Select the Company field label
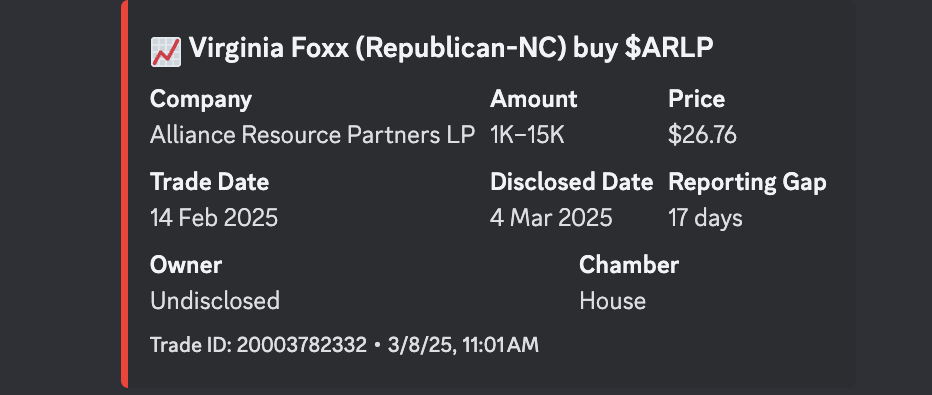Screen dimensions: 932x395 pos(201,99)
